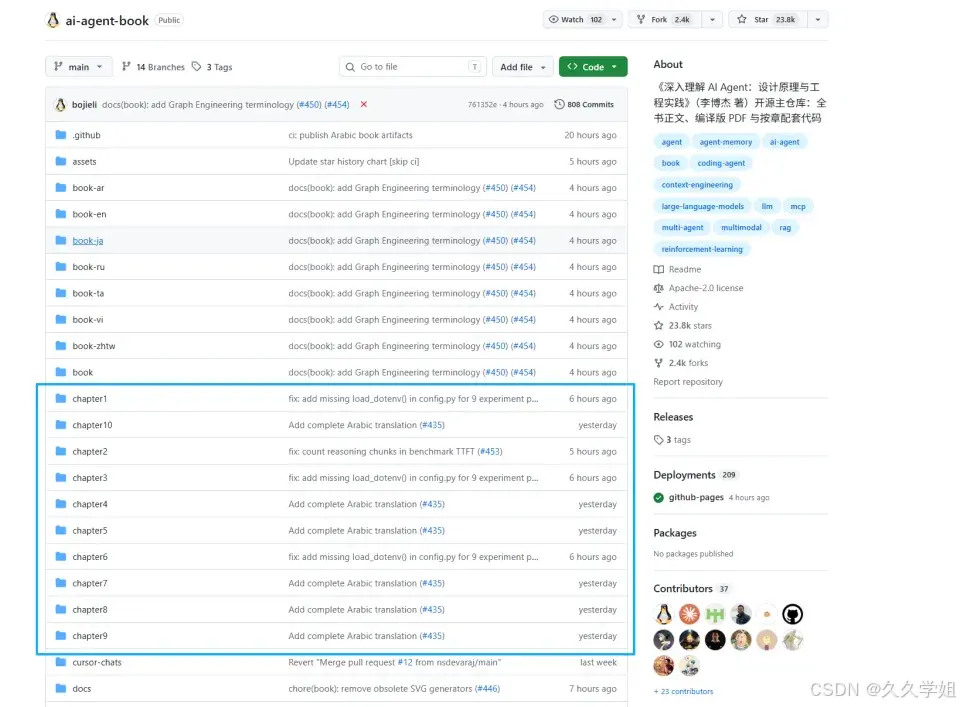Click the folder icon beside chapter7
The image size is (960, 707).
(61, 583)
